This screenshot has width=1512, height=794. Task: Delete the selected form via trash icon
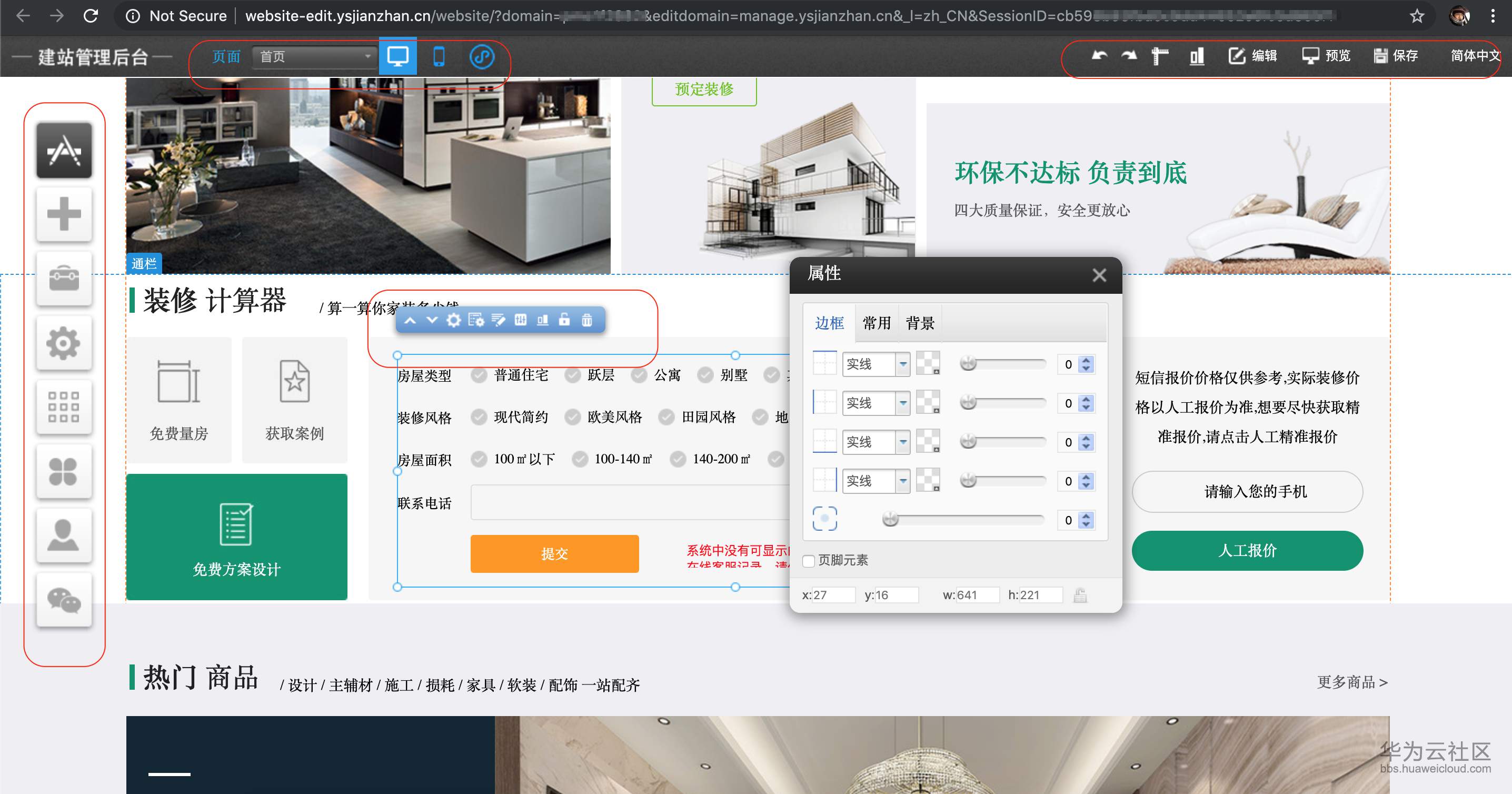pos(586,320)
